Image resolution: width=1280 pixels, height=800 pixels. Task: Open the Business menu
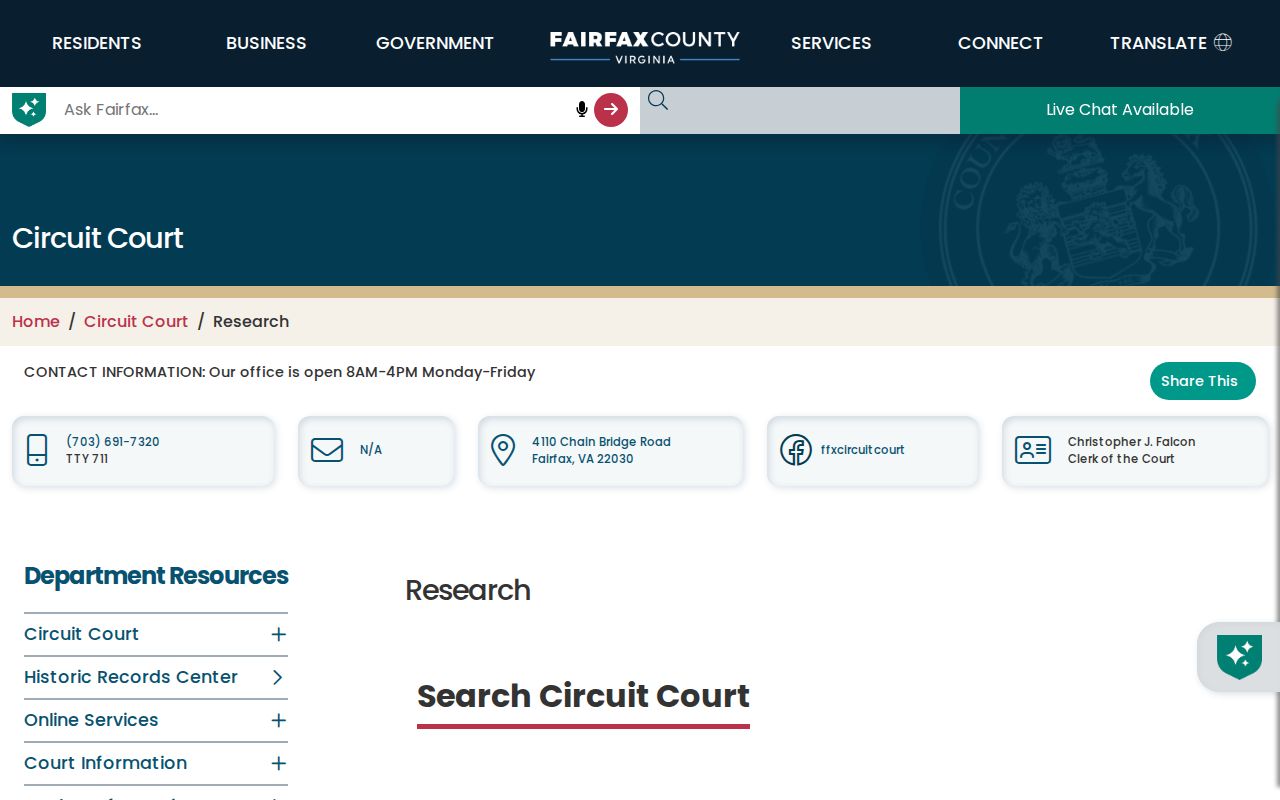tap(266, 43)
